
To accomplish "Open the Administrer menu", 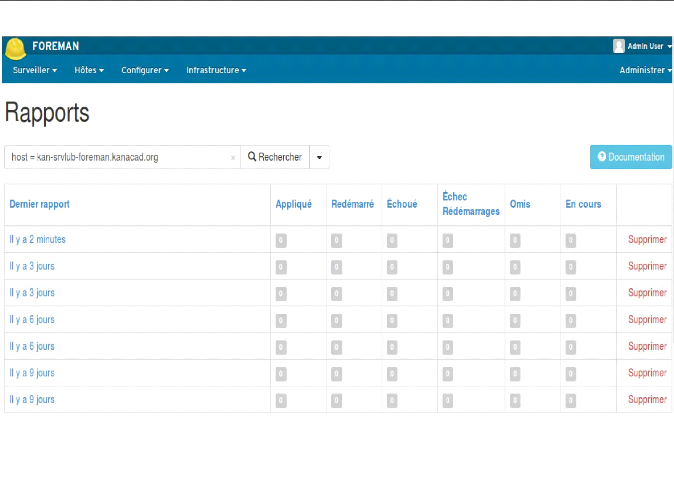I will point(645,71).
